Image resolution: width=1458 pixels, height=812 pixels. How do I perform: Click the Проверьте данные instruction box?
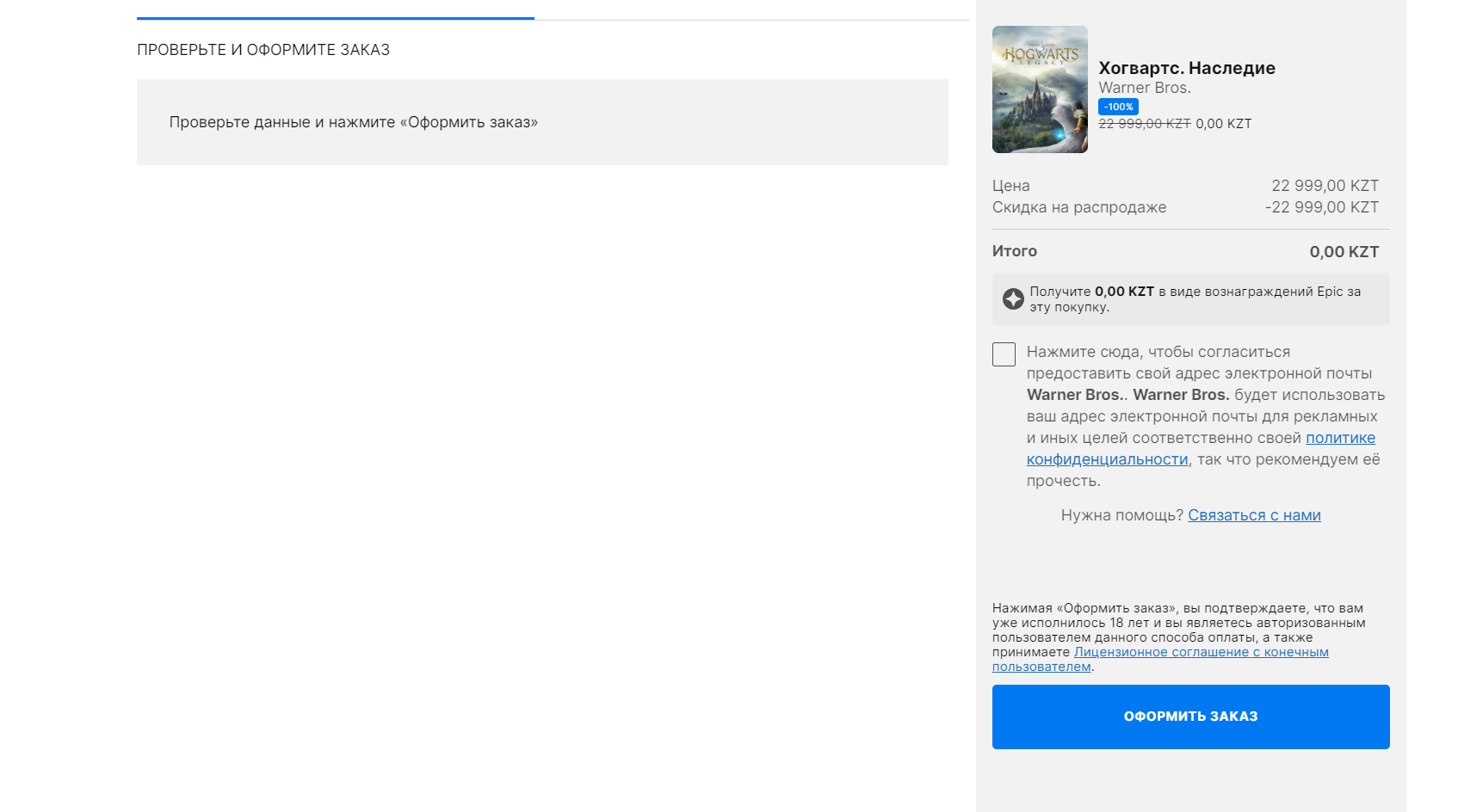542,122
